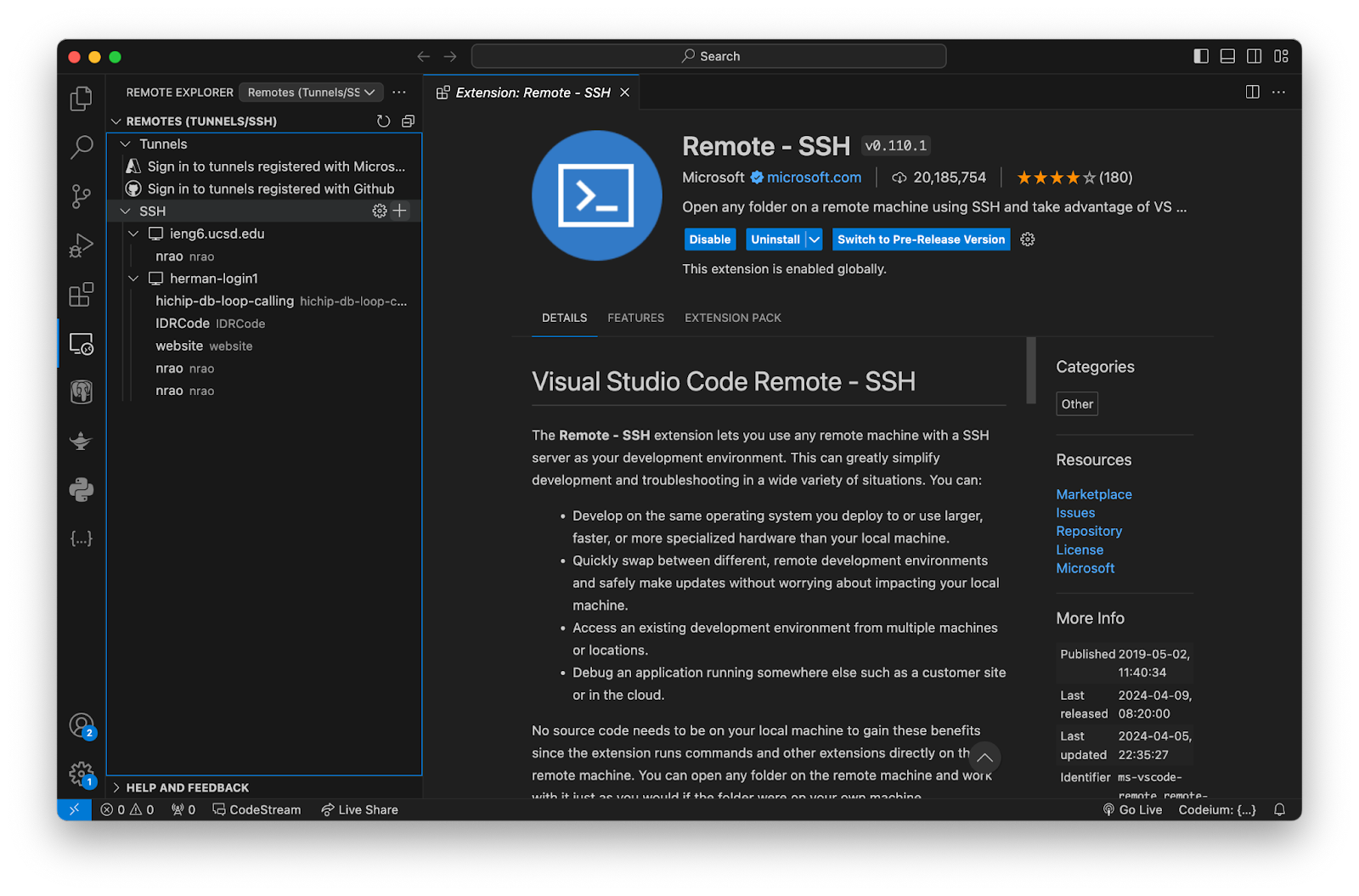Click Go Live in status bar
This screenshot has width=1359, height=896.
[x=1132, y=809]
